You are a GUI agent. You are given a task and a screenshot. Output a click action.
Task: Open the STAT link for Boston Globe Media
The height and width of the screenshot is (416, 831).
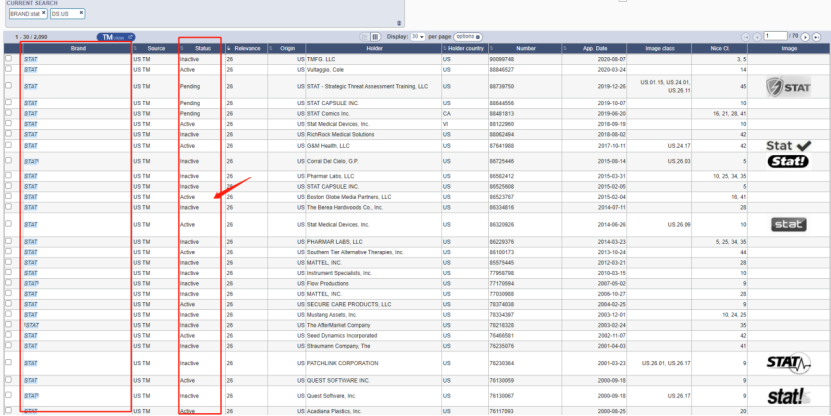click(31, 196)
